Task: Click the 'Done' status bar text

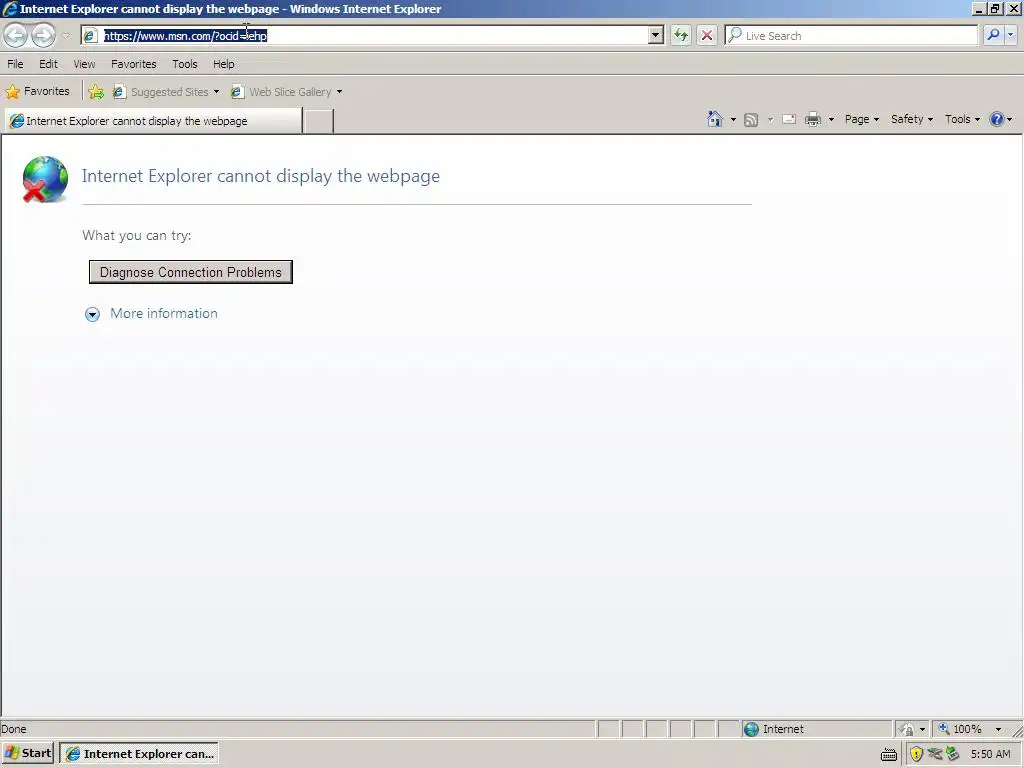Action: pos(14,729)
